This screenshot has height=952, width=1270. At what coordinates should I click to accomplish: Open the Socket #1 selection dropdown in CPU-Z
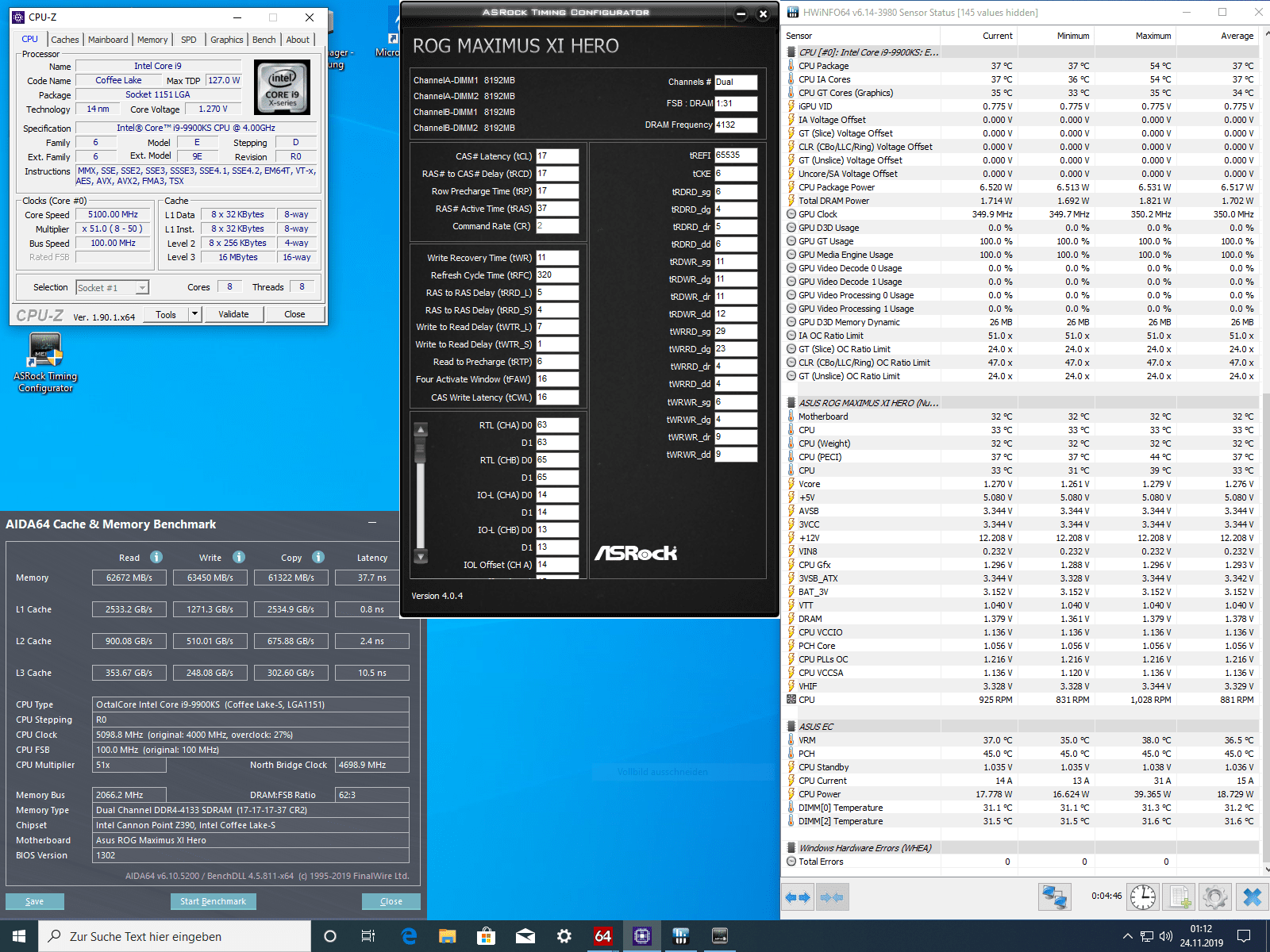coord(142,288)
